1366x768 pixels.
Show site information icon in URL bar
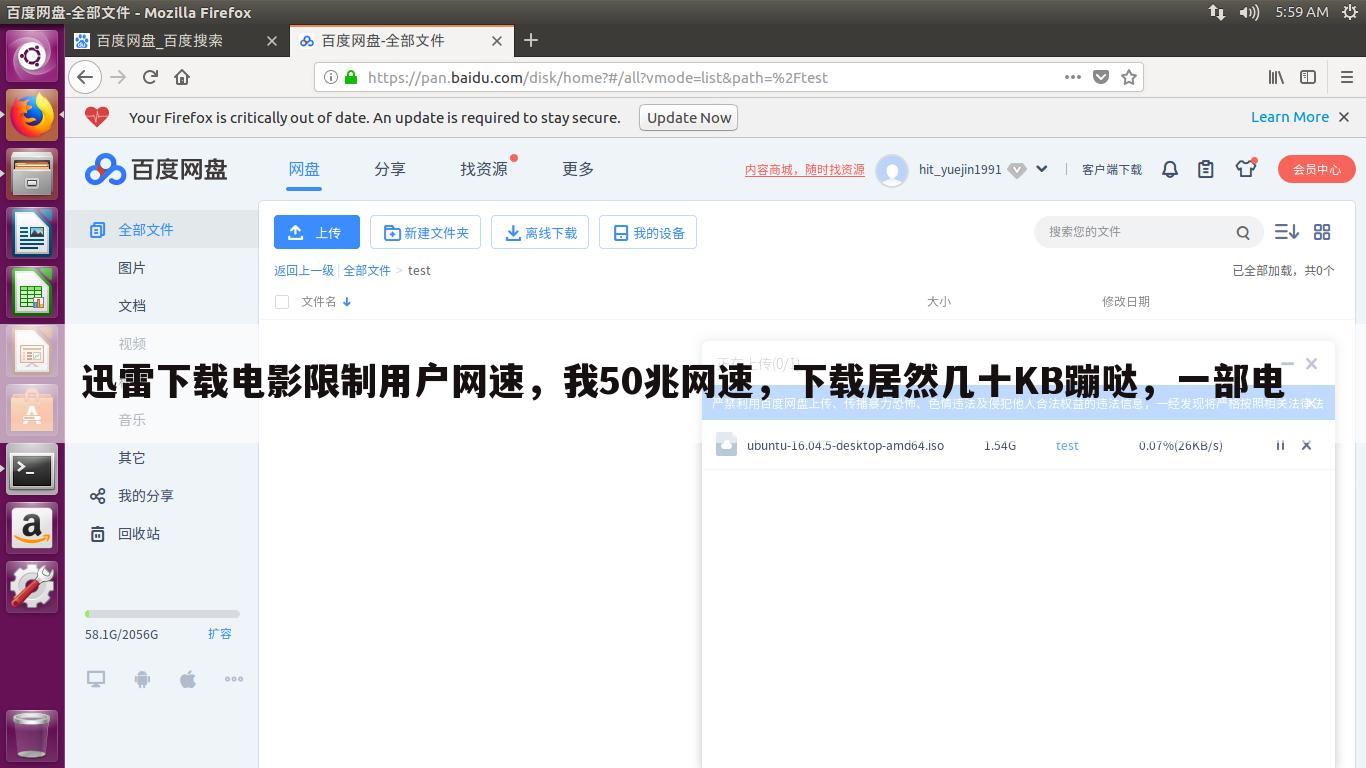click(x=331, y=77)
